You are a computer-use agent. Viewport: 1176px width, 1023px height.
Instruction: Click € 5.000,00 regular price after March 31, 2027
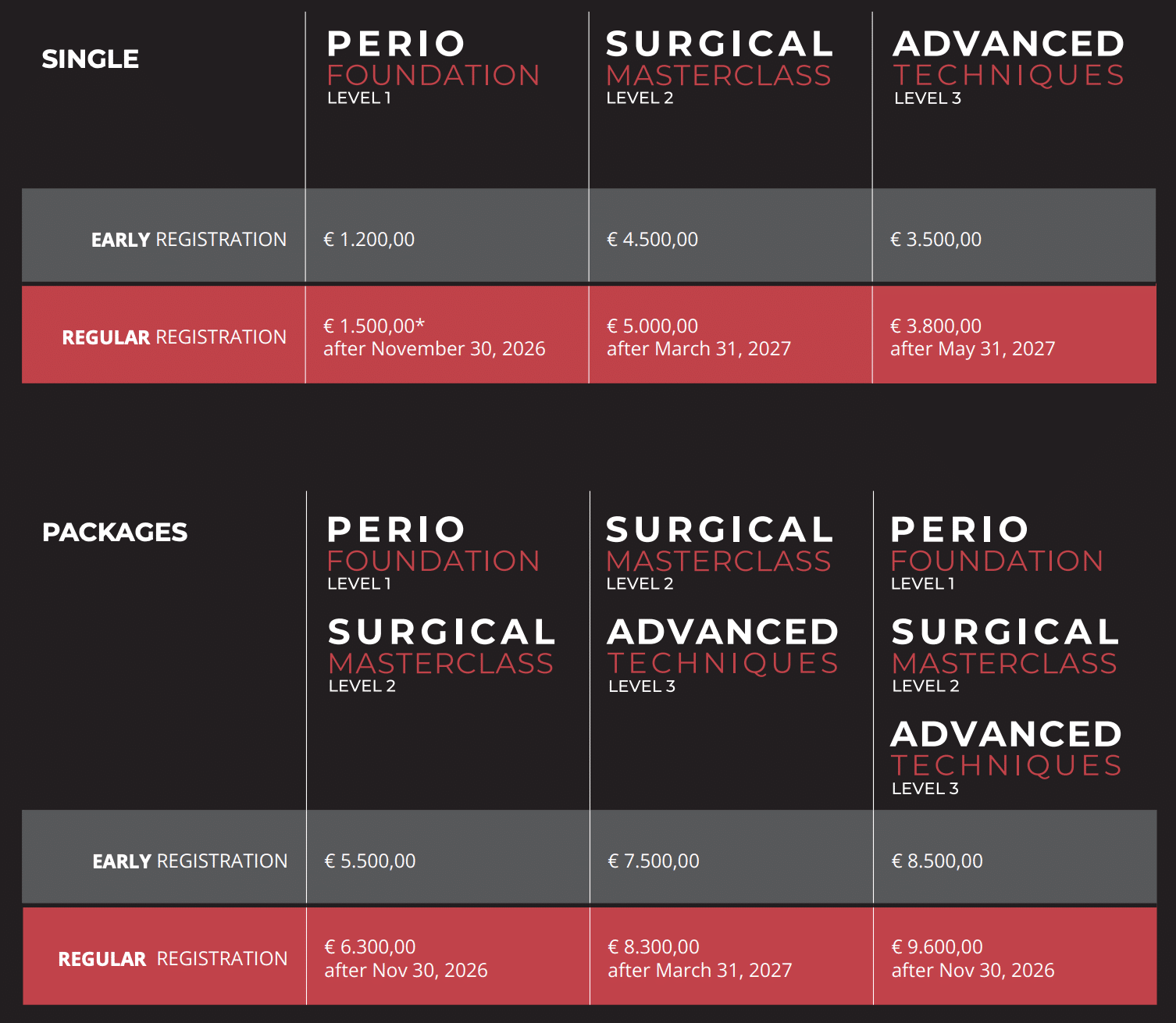(x=699, y=337)
